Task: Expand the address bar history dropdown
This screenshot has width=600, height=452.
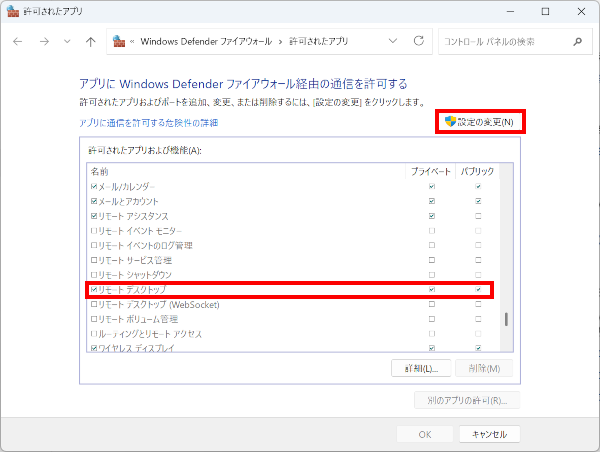Action: 393,41
